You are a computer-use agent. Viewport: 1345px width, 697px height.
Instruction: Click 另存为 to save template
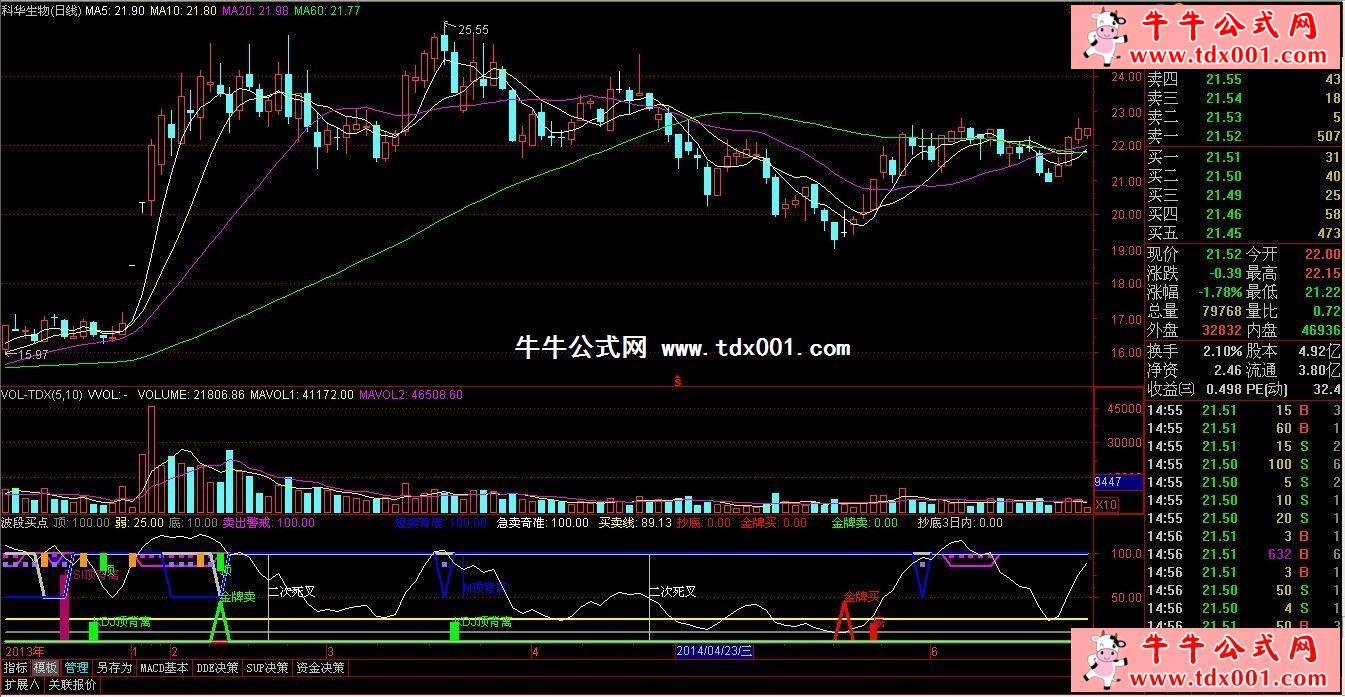(114, 667)
